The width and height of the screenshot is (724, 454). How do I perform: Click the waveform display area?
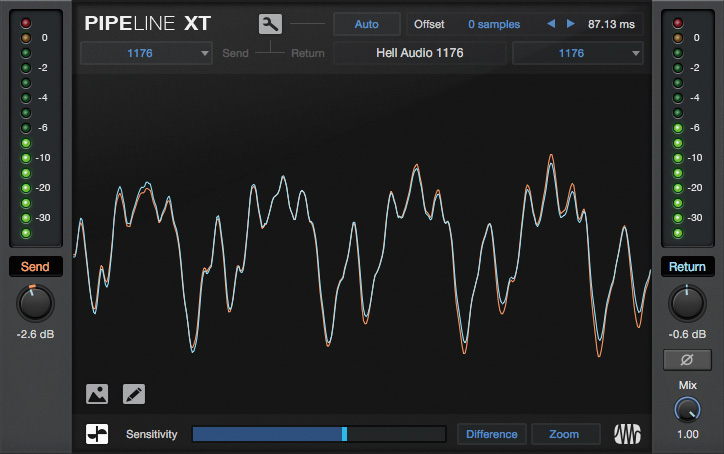click(x=362, y=245)
